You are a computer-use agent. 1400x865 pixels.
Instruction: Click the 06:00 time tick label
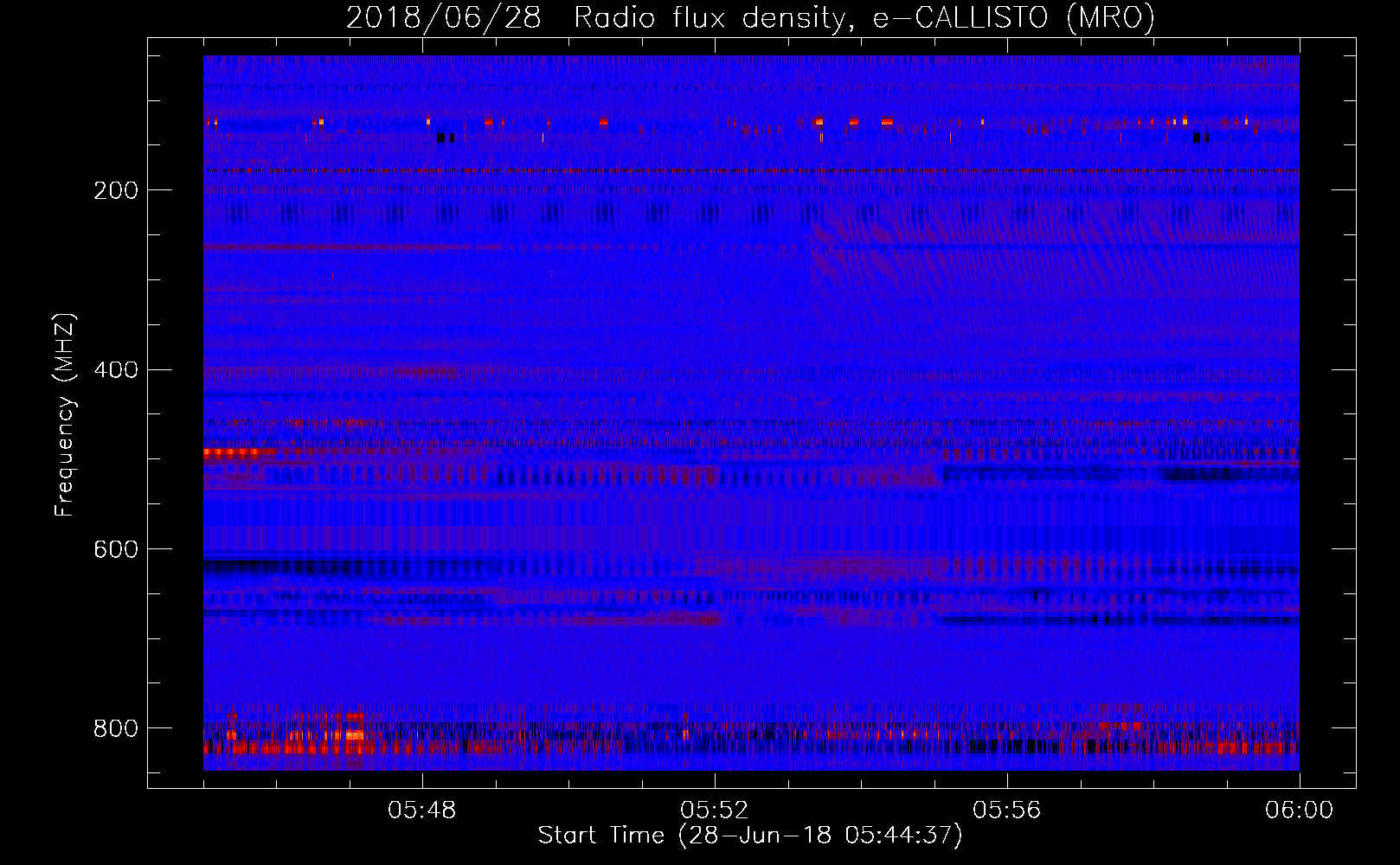tap(1299, 811)
